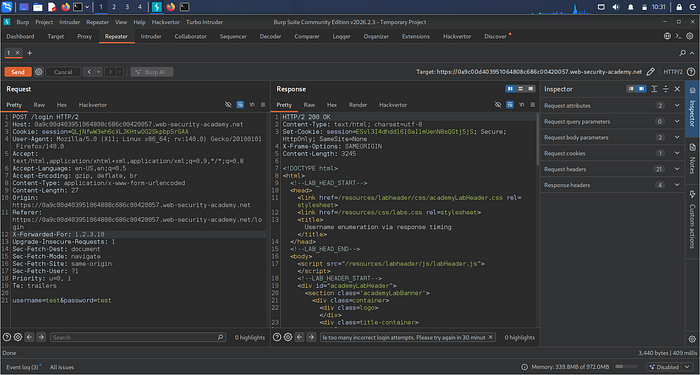Open the Decoder tab

(x=270, y=37)
